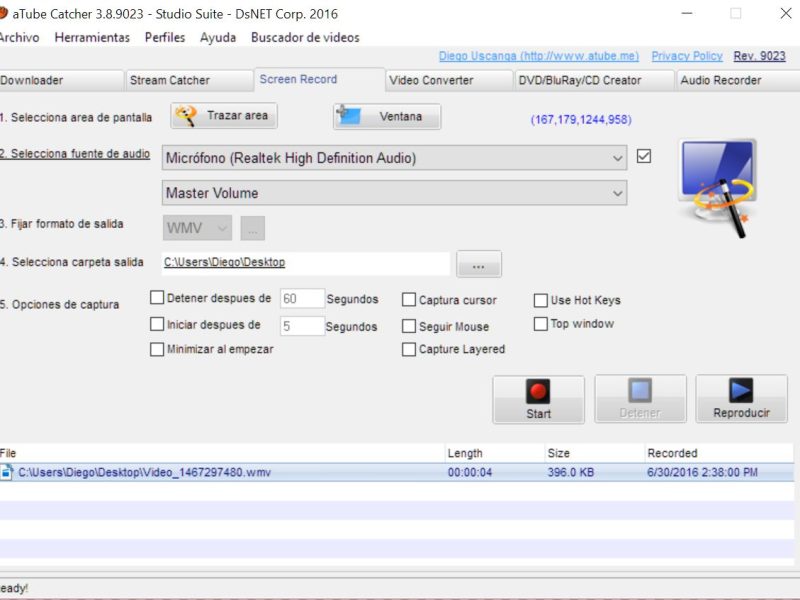Click the gray stop square icon
800x600 pixels.
pos(640,391)
